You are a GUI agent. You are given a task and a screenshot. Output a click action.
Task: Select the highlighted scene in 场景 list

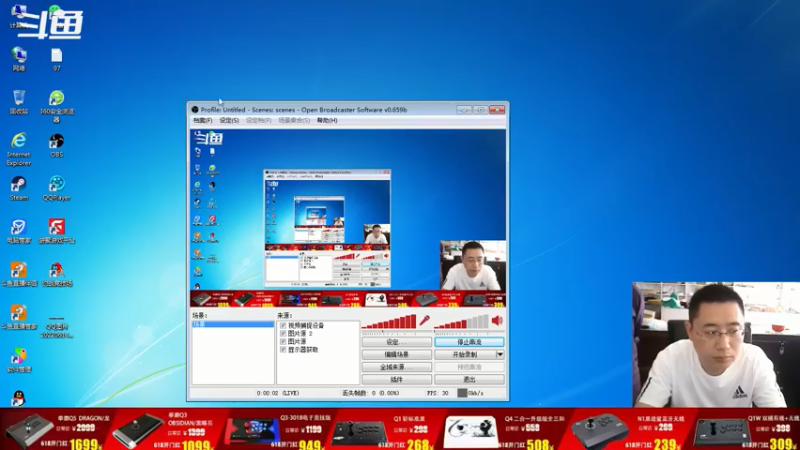click(x=233, y=324)
